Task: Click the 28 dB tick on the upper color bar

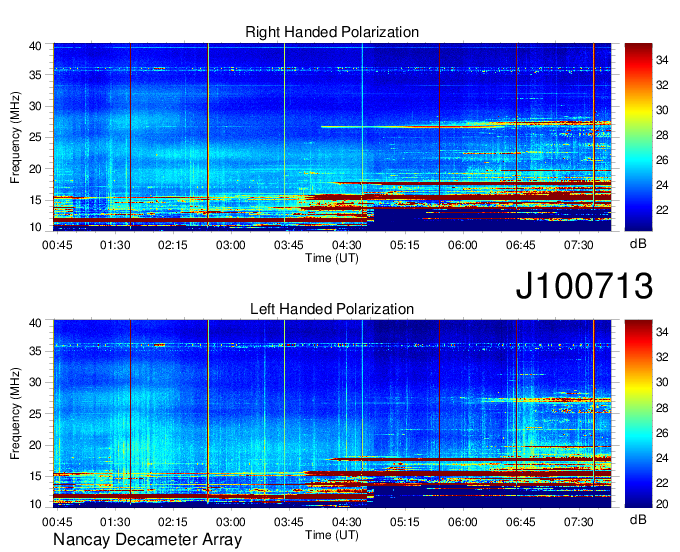Action: 662,135
